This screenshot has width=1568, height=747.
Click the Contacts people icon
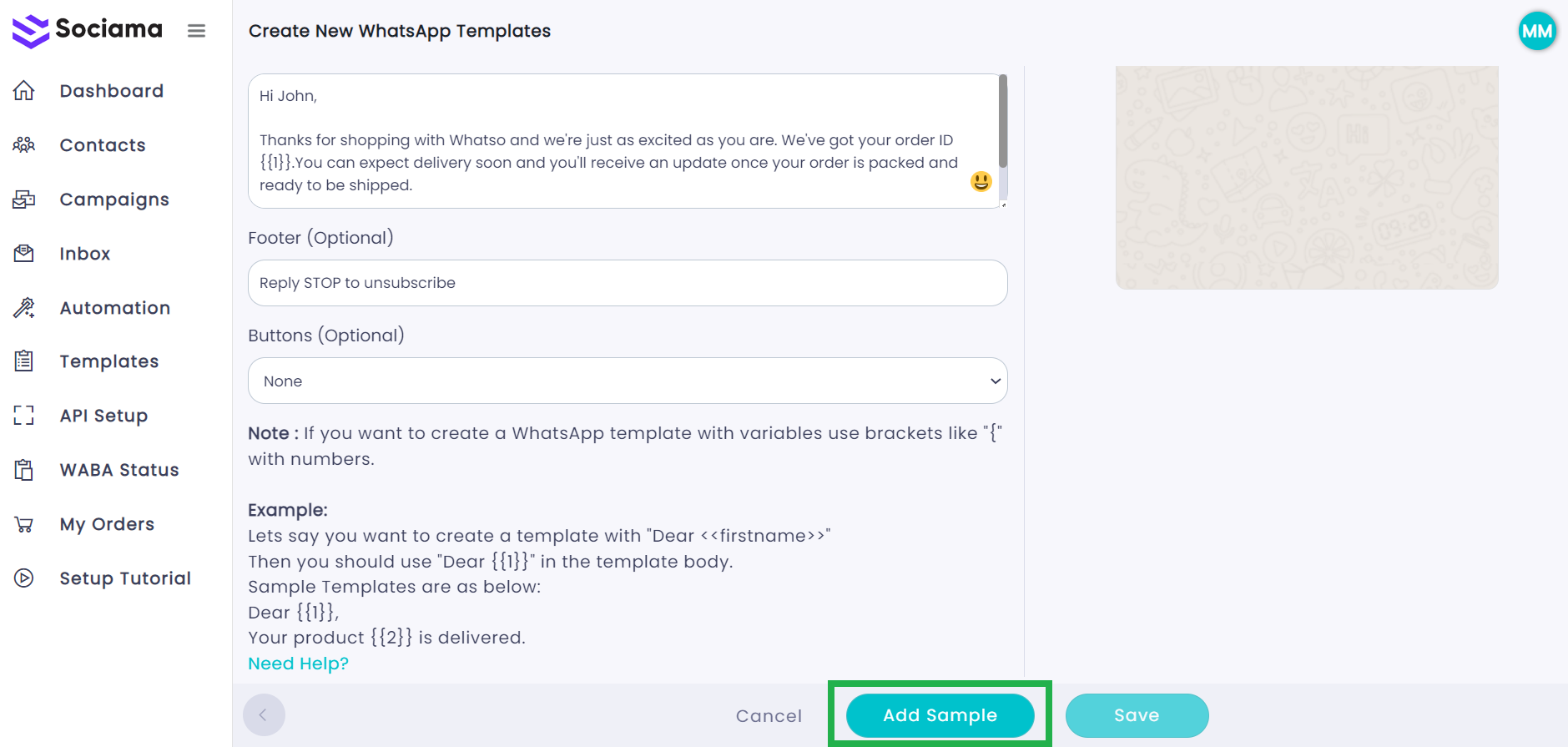pos(24,145)
